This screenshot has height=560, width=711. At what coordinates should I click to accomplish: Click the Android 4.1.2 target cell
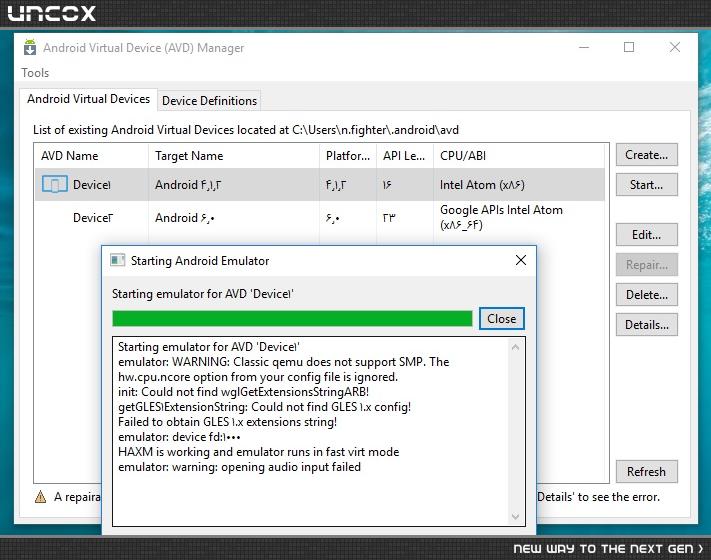(x=188, y=185)
